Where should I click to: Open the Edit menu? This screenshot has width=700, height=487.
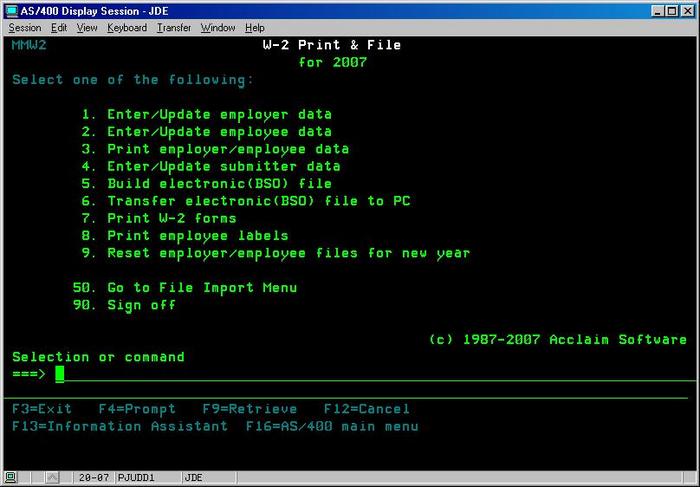[x=59, y=28]
